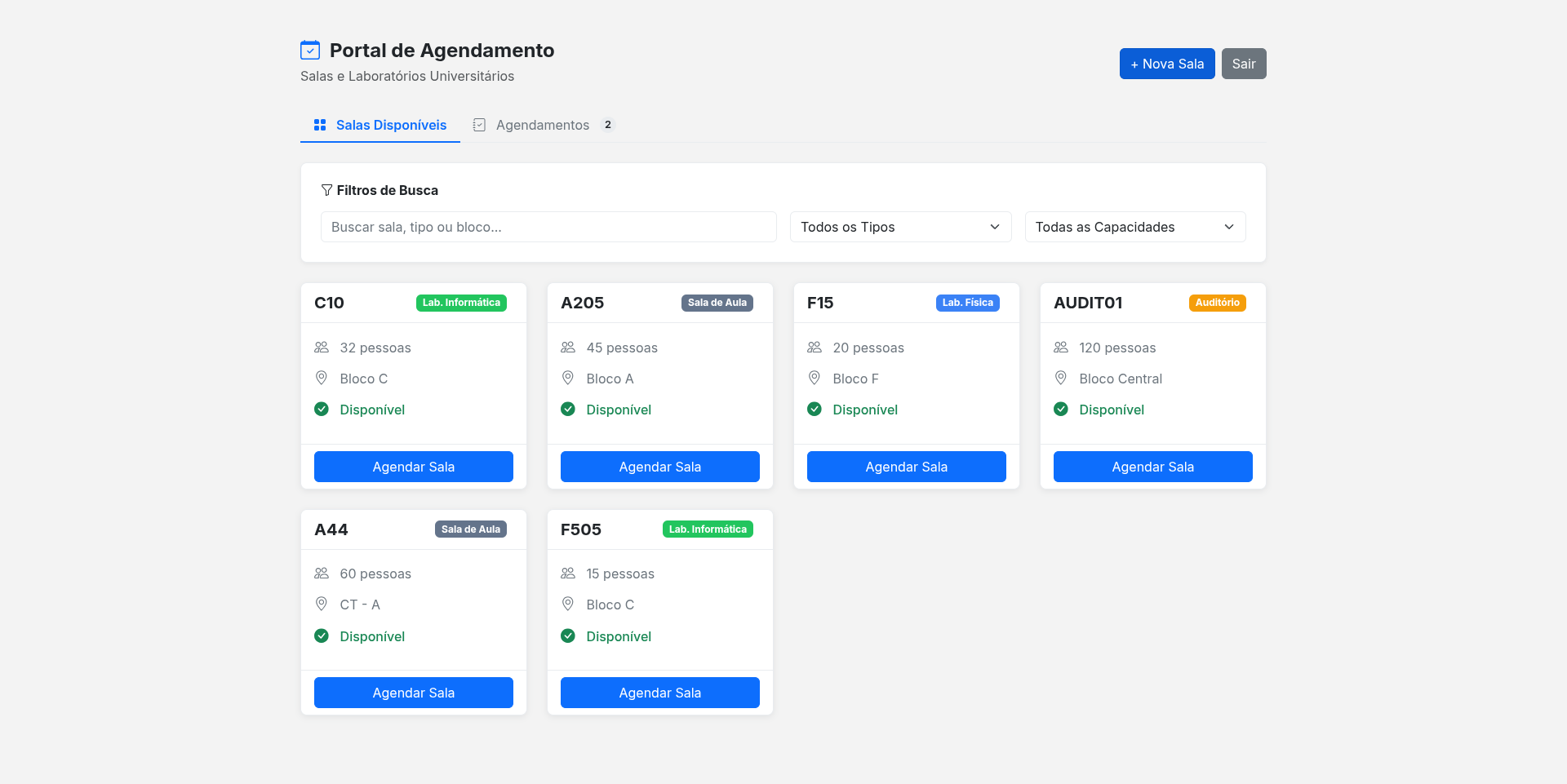The height and width of the screenshot is (784, 1567).
Task: Click the room search input field
Action: point(548,227)
